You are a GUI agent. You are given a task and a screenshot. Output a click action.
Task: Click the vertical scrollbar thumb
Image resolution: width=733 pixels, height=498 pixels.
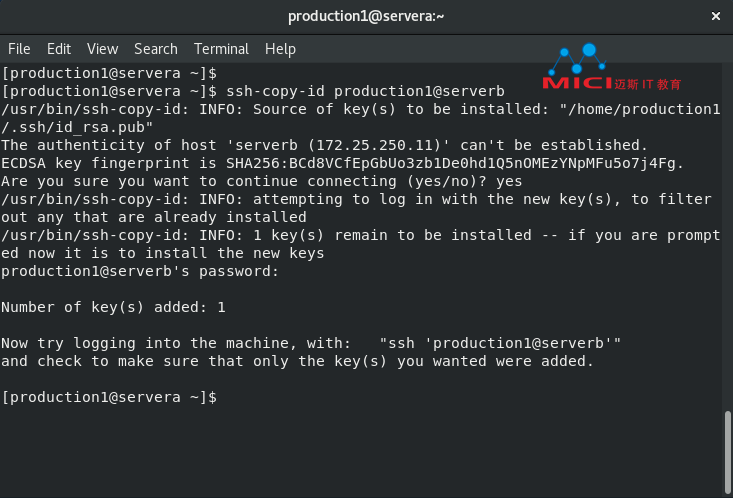coord(727,452)
